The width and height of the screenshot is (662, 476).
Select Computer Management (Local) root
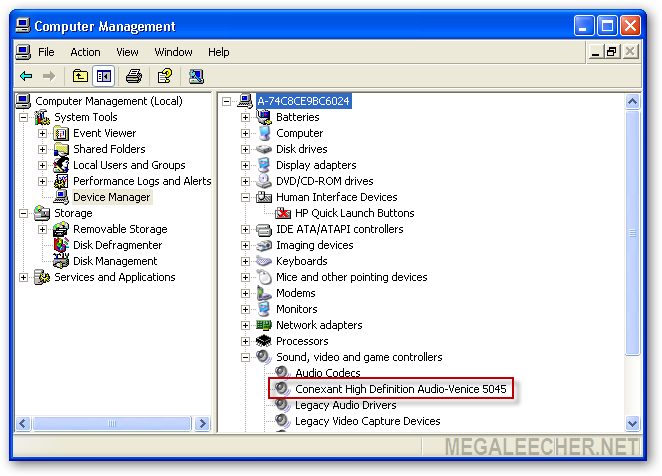[x=109, y=101]
